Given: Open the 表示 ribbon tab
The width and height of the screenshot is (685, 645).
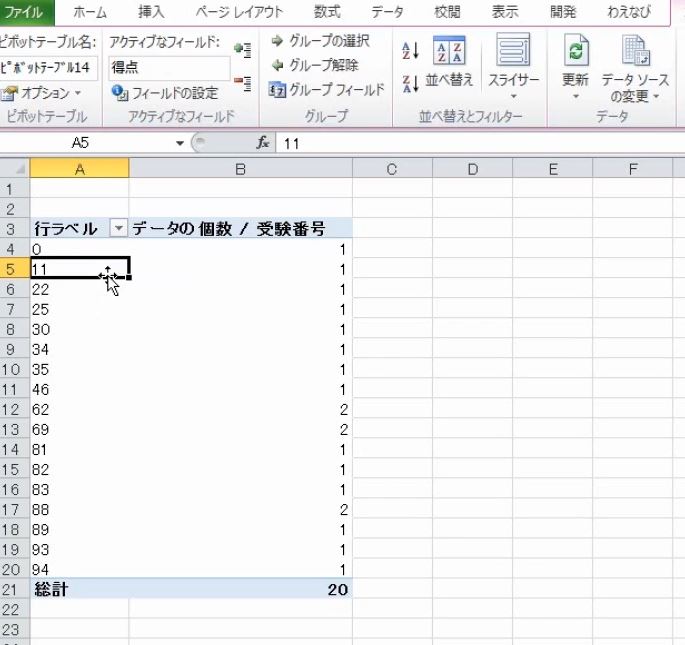Looking at the screenshot, I should point(505,12).
